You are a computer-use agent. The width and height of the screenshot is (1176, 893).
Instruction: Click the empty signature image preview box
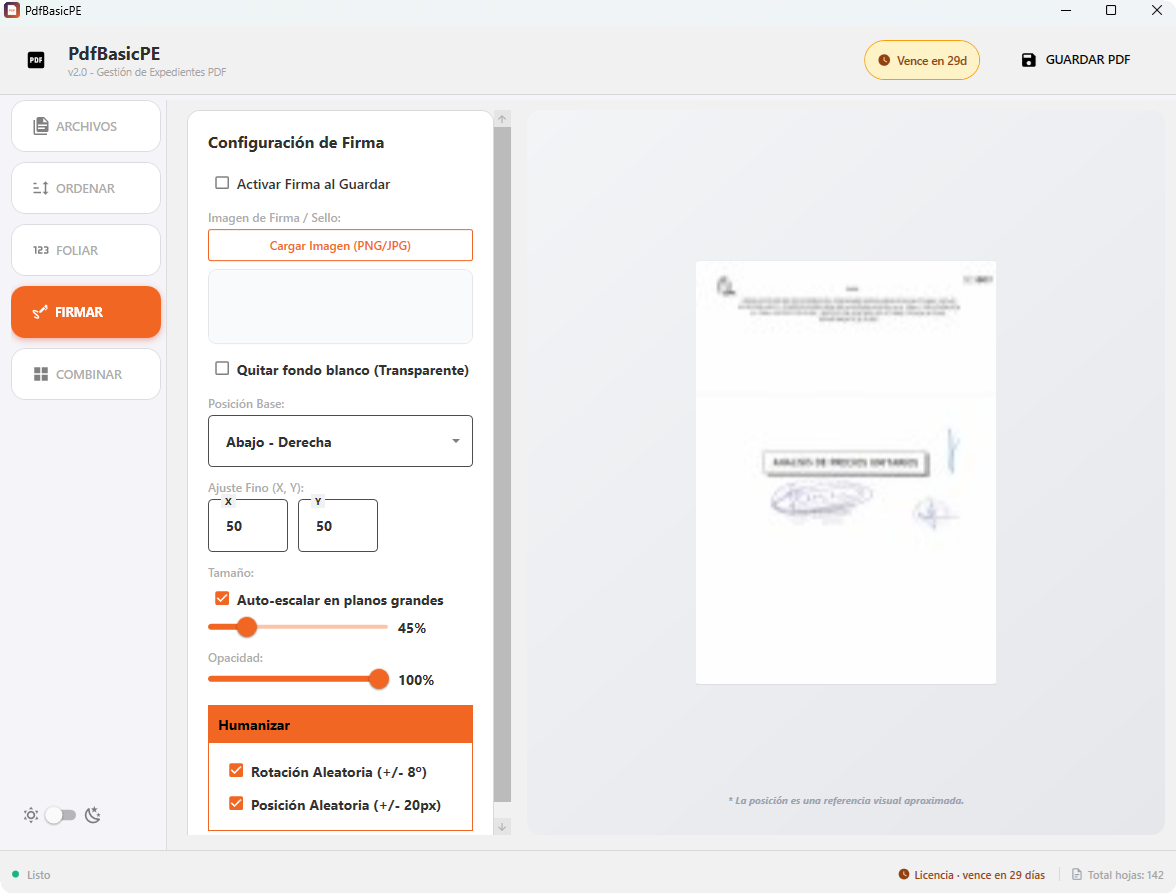coord(340,307)
